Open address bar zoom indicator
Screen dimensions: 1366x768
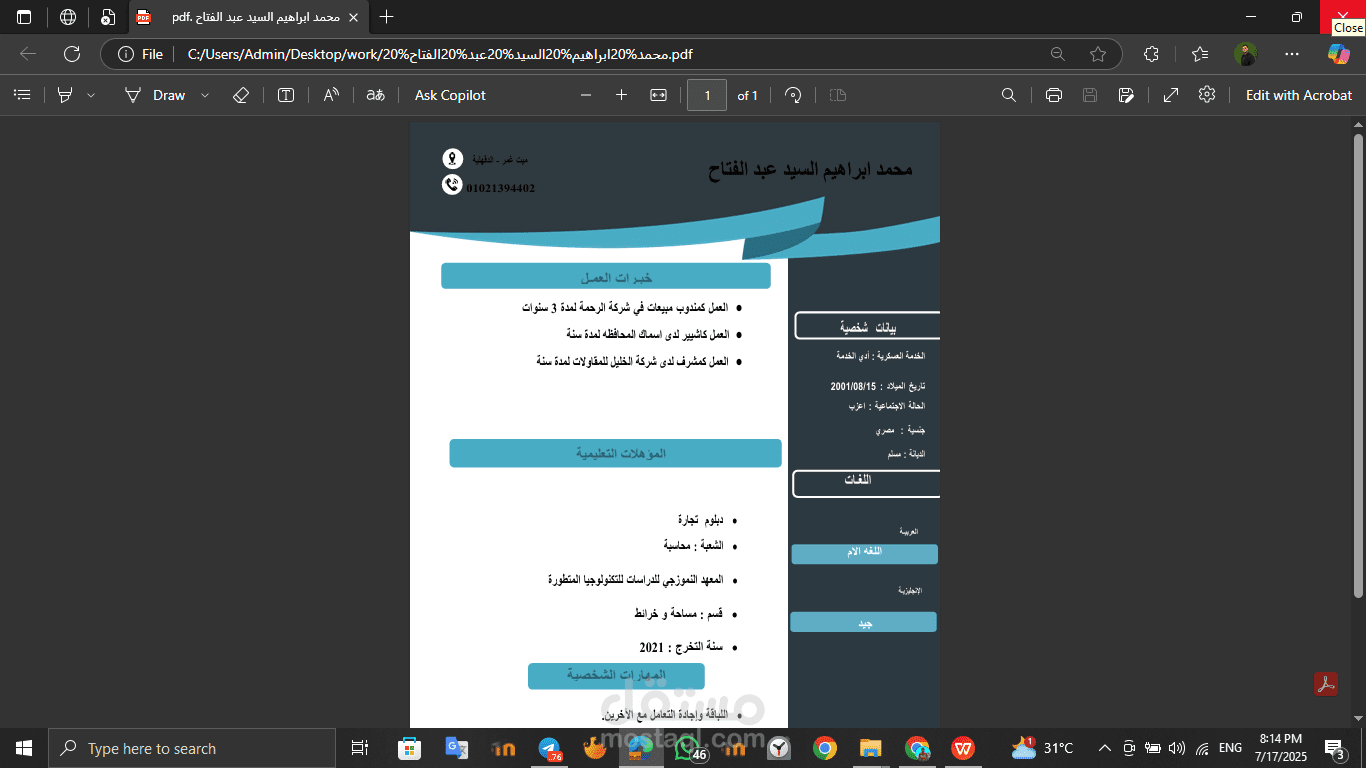tap(1058, 54)
